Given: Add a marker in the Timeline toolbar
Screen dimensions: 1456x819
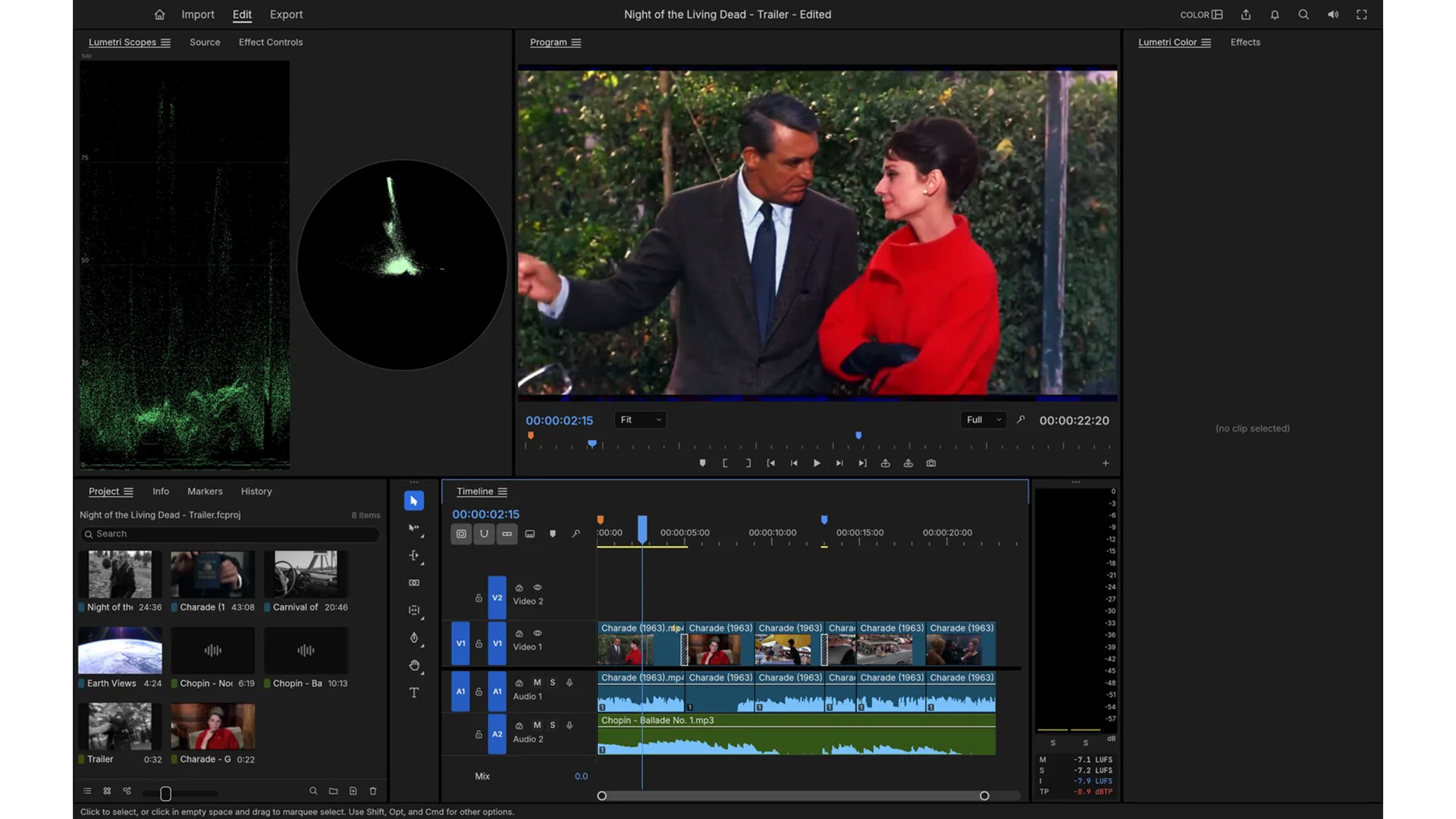Looking at the screenshot, I should (x=553, y=534).
